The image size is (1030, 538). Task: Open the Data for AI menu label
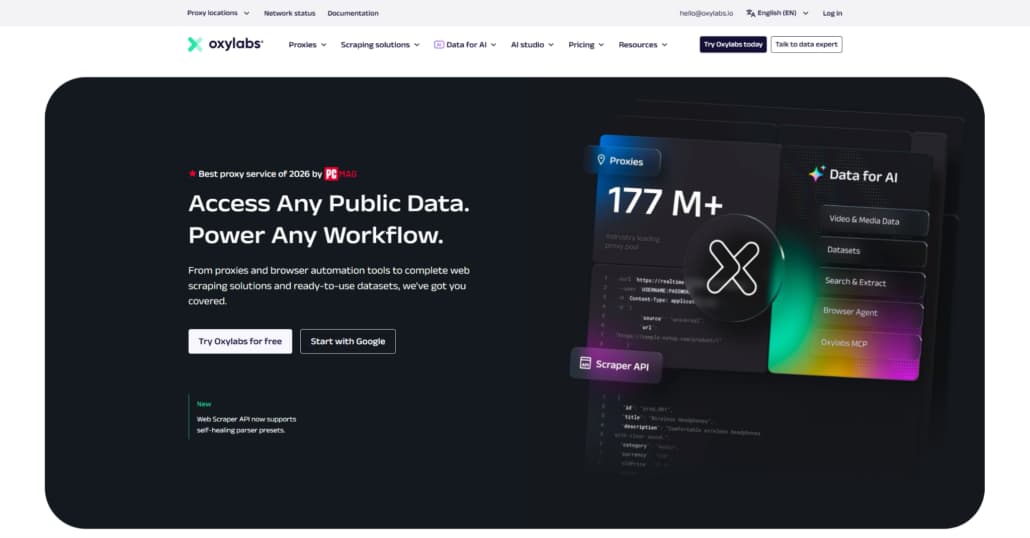[x=466, y=45]
